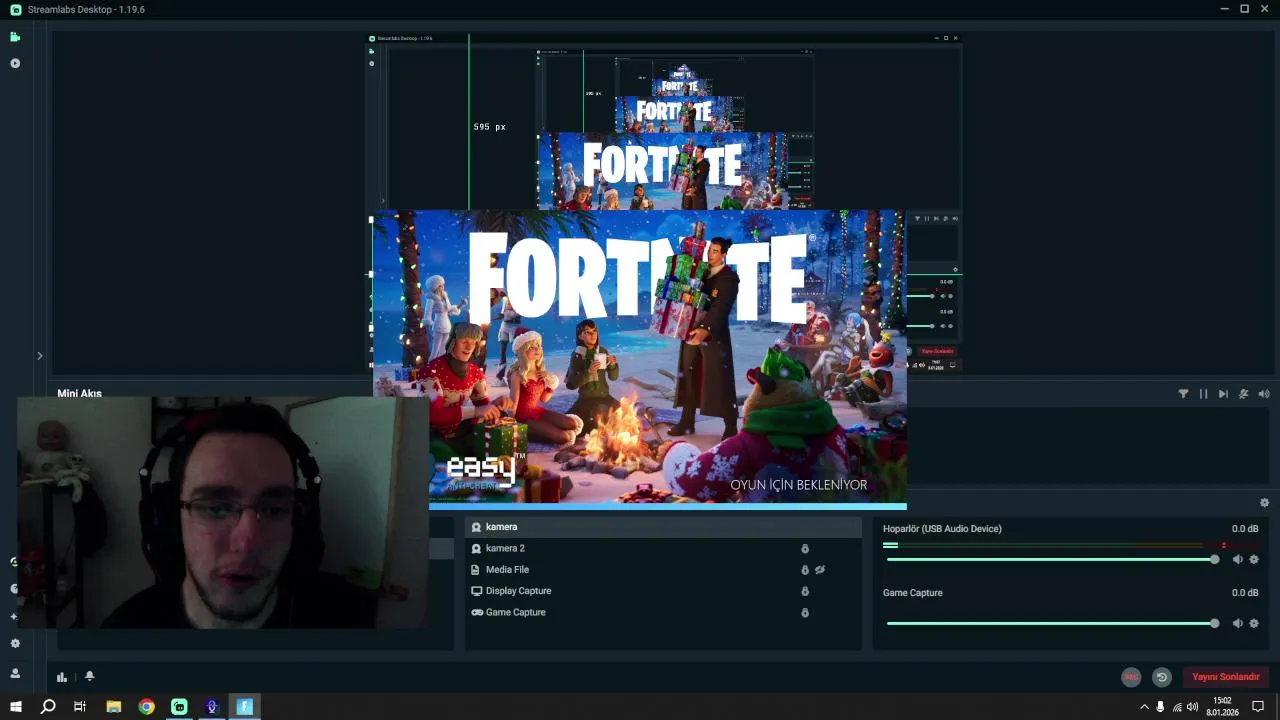Click the OYUN İÇİN BEKLENİYOR text
The width and height of the screenshot is (1280, 720).
coord(798,485)
